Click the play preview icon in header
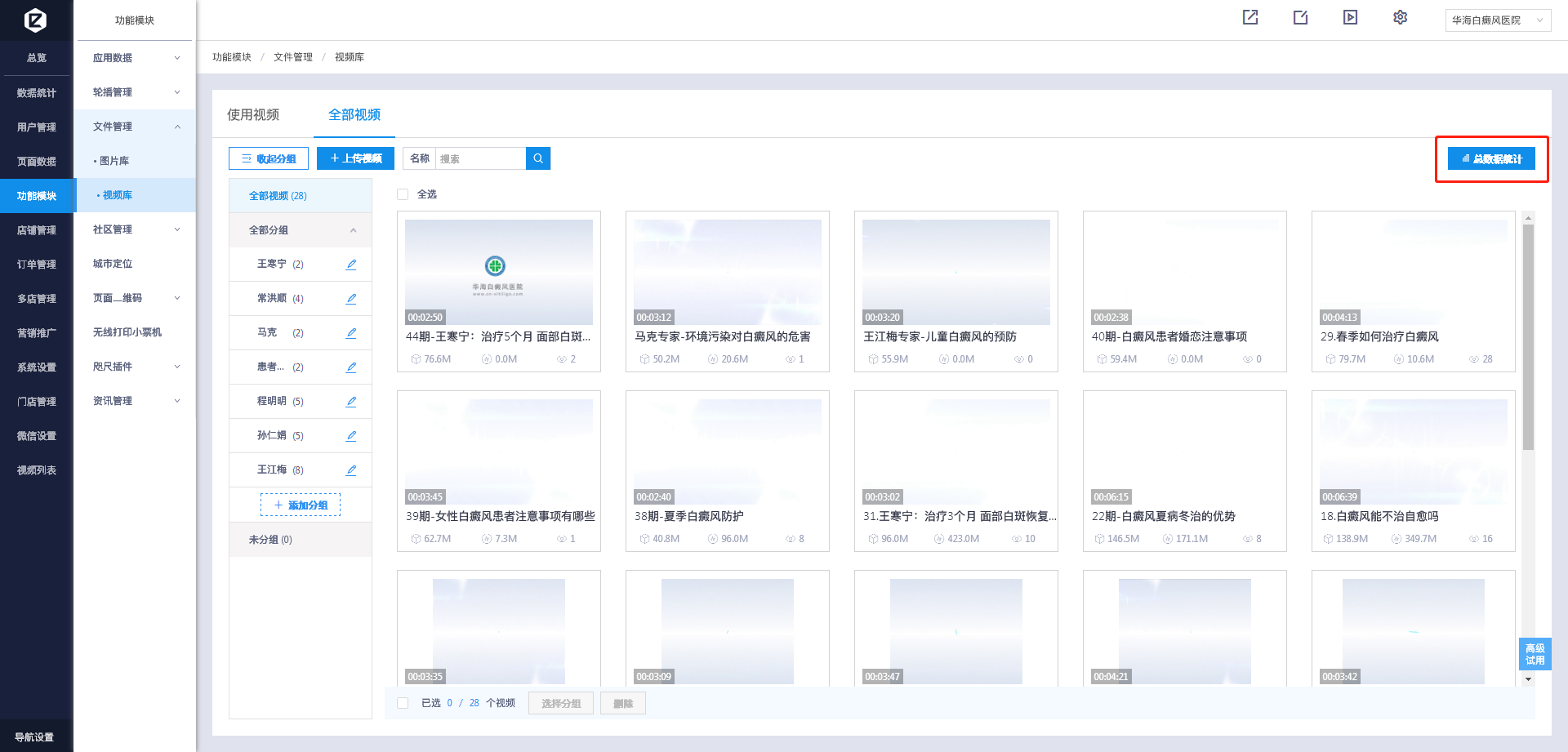Viewport: 1568px width, 752px height. (1350, 17)
